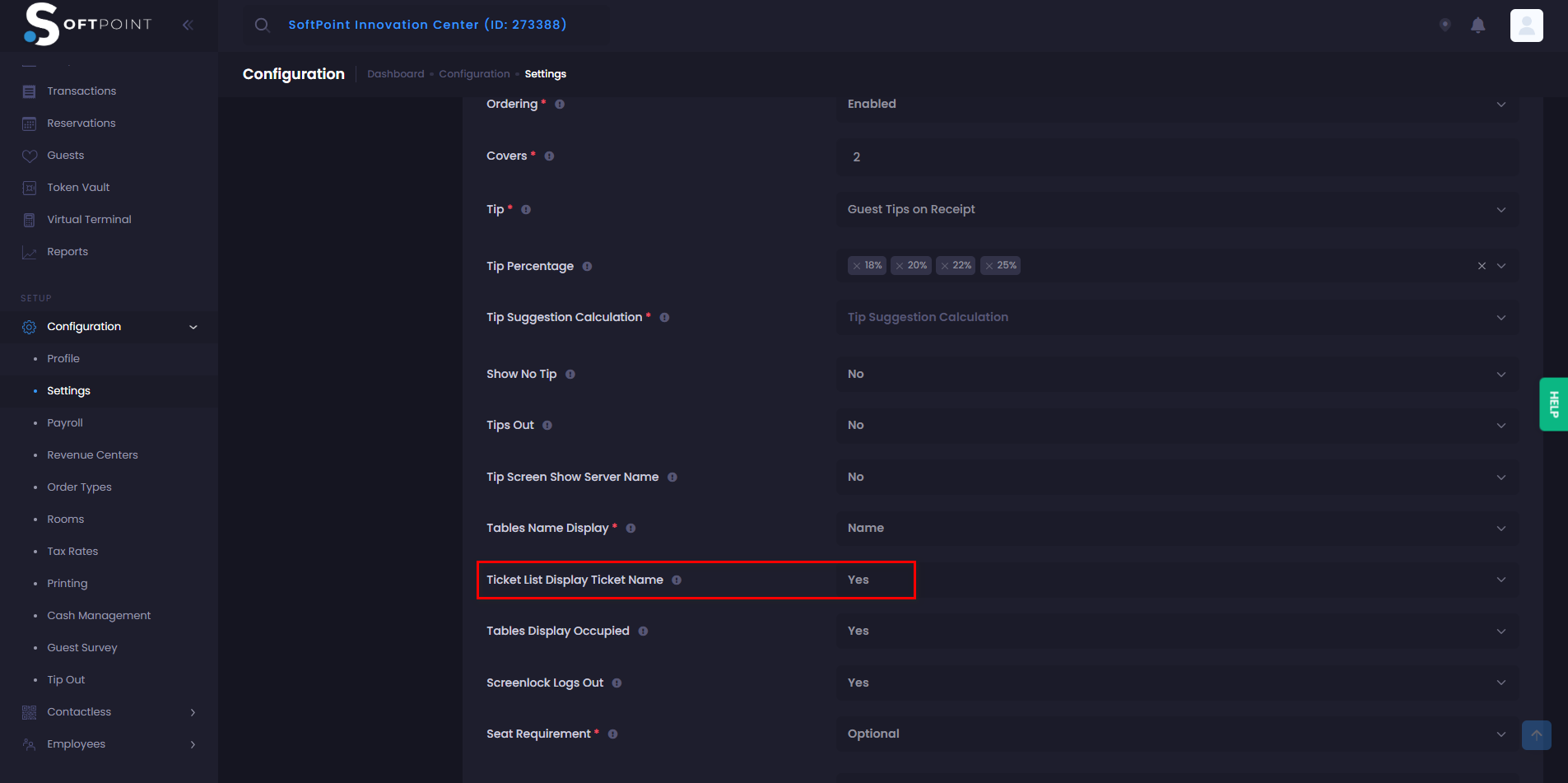Image resolution: width=1568 pixels, height=783 pixels.
Task: Click info icon next to Tip Percentage
Action: point(587,266)
